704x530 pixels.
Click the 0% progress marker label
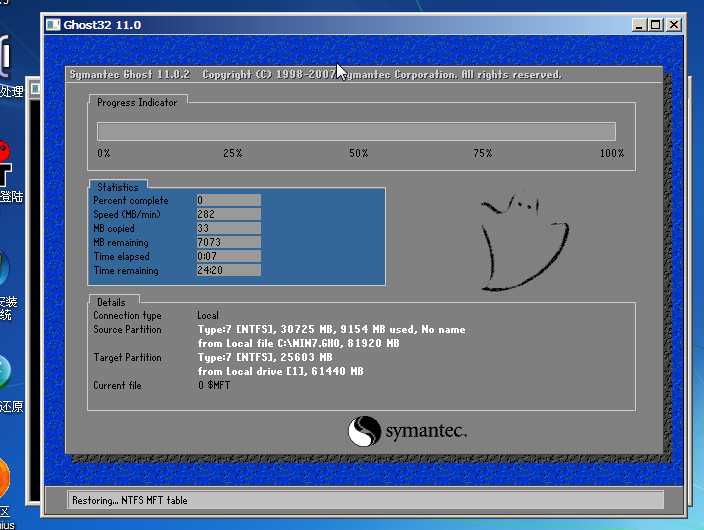pos(103,153)
